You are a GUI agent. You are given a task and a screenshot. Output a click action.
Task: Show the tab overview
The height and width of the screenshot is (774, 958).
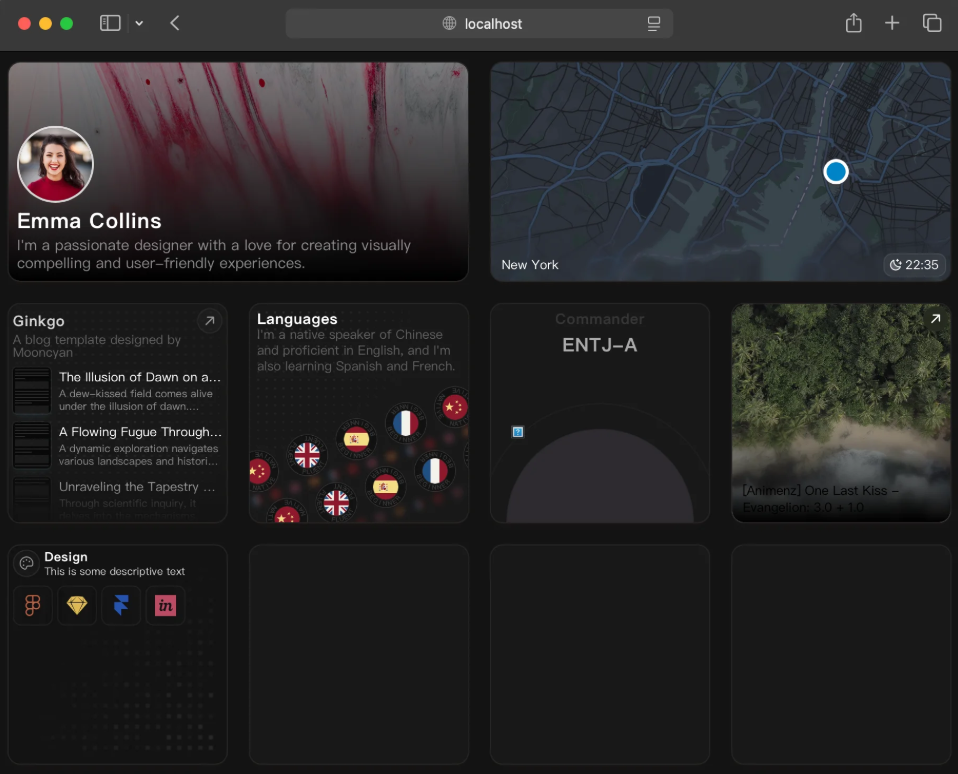click(932, 23)
